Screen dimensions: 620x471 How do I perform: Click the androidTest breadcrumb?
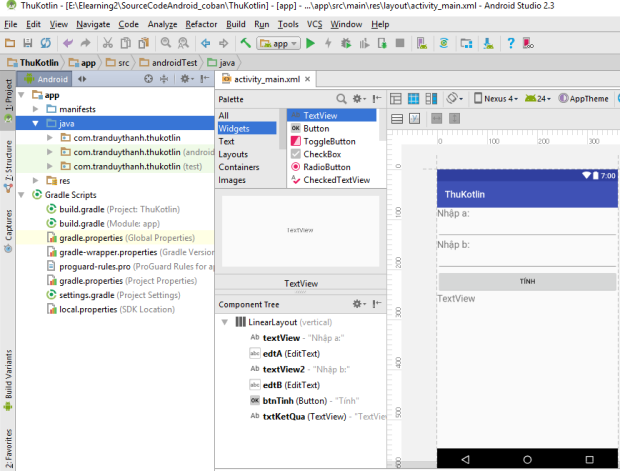pos(169,62)
